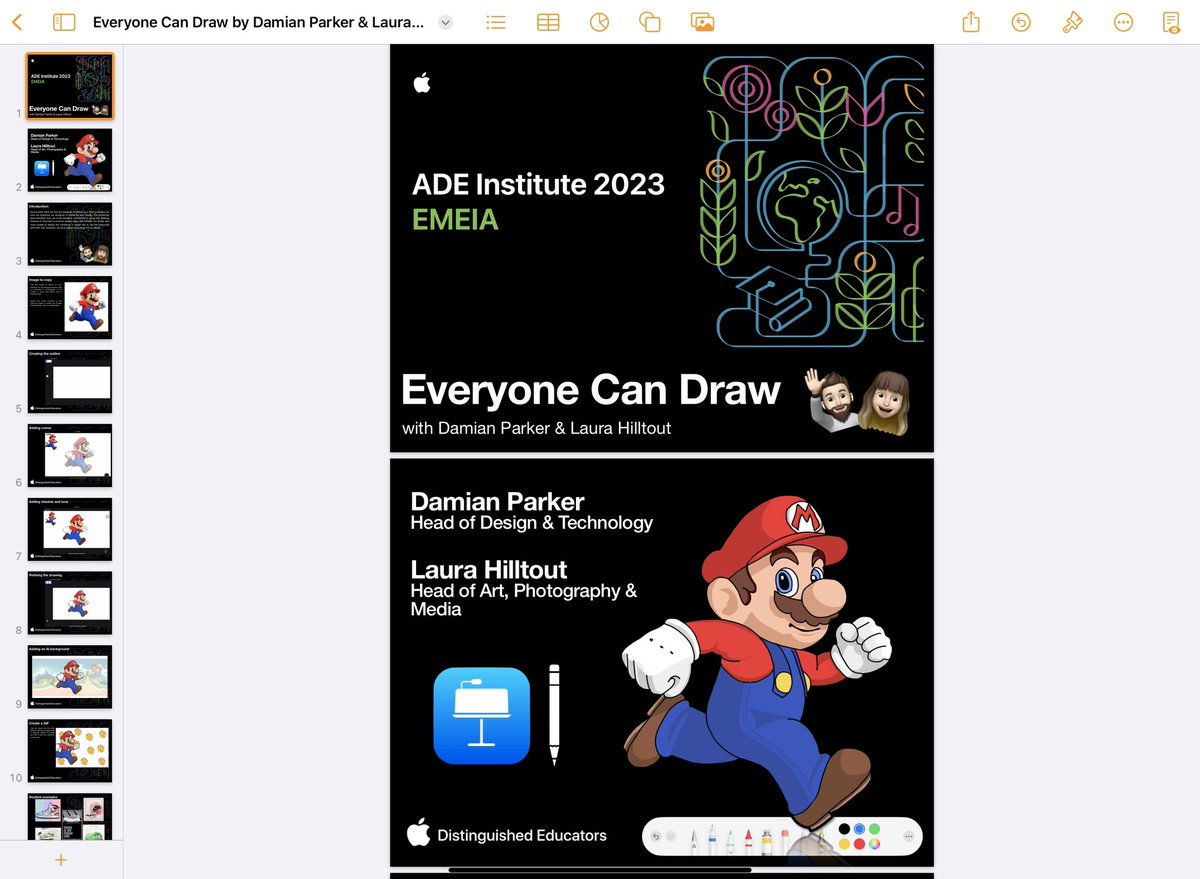Open the document title dropdown chevron
Image resolution: width=1200 pixels, height=879 pixels.
[446, 22]
